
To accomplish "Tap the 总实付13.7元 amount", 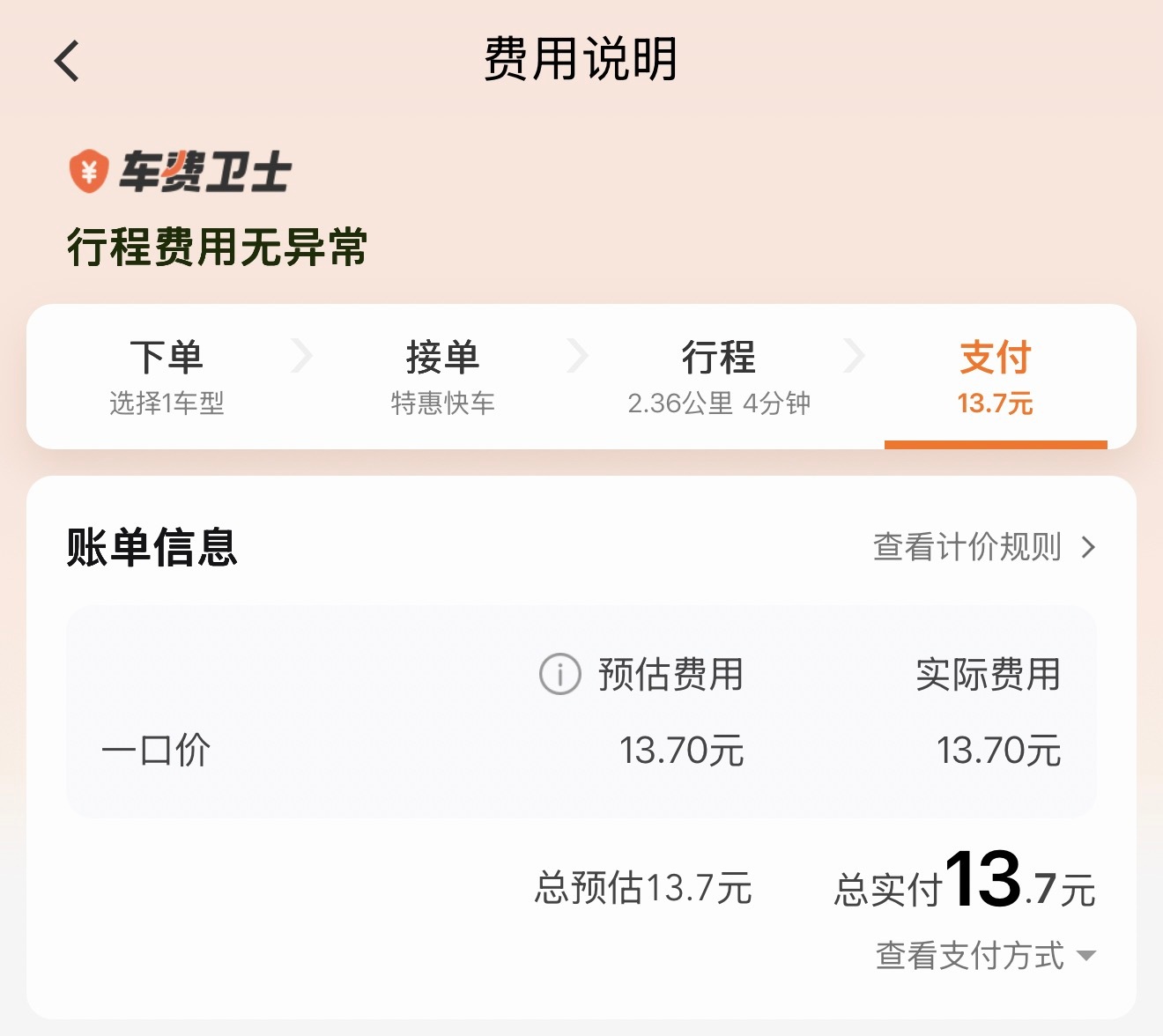I will (x=965, y=888).
